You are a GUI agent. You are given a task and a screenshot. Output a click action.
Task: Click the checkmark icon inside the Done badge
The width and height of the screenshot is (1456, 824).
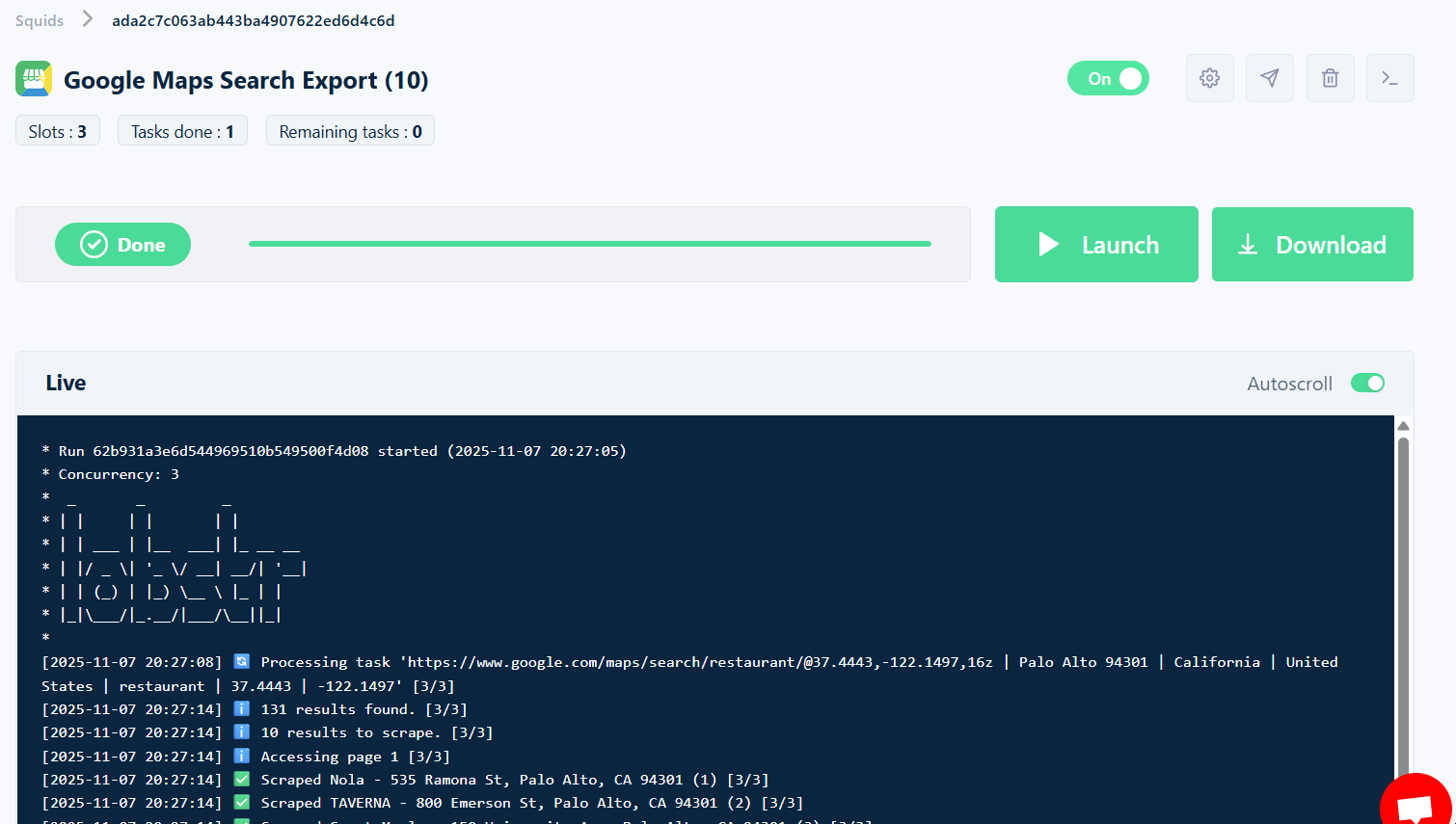coord(93,244)
